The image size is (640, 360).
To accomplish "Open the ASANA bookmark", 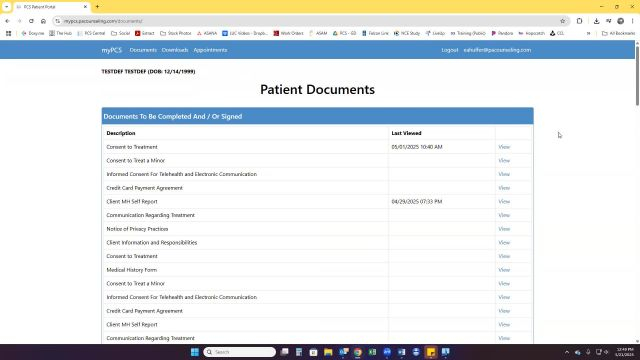I will click(x=207, y=33).
